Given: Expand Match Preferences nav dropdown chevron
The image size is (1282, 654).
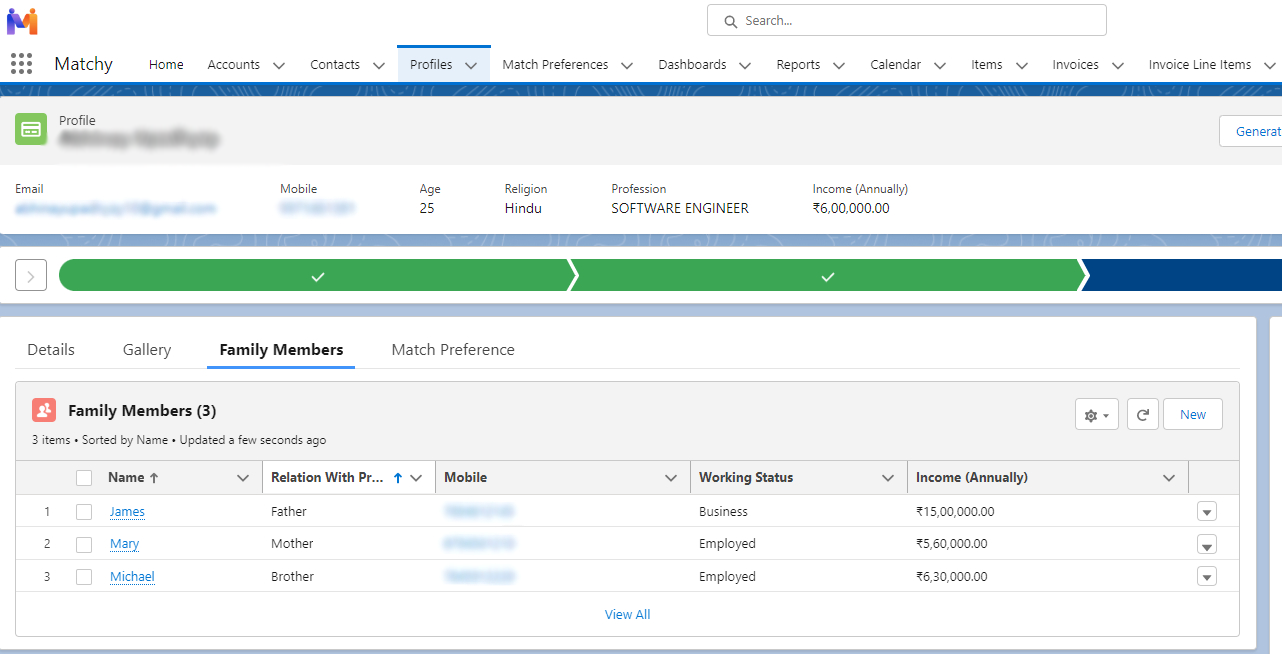Looking at the screenshot, I should 627,65.
